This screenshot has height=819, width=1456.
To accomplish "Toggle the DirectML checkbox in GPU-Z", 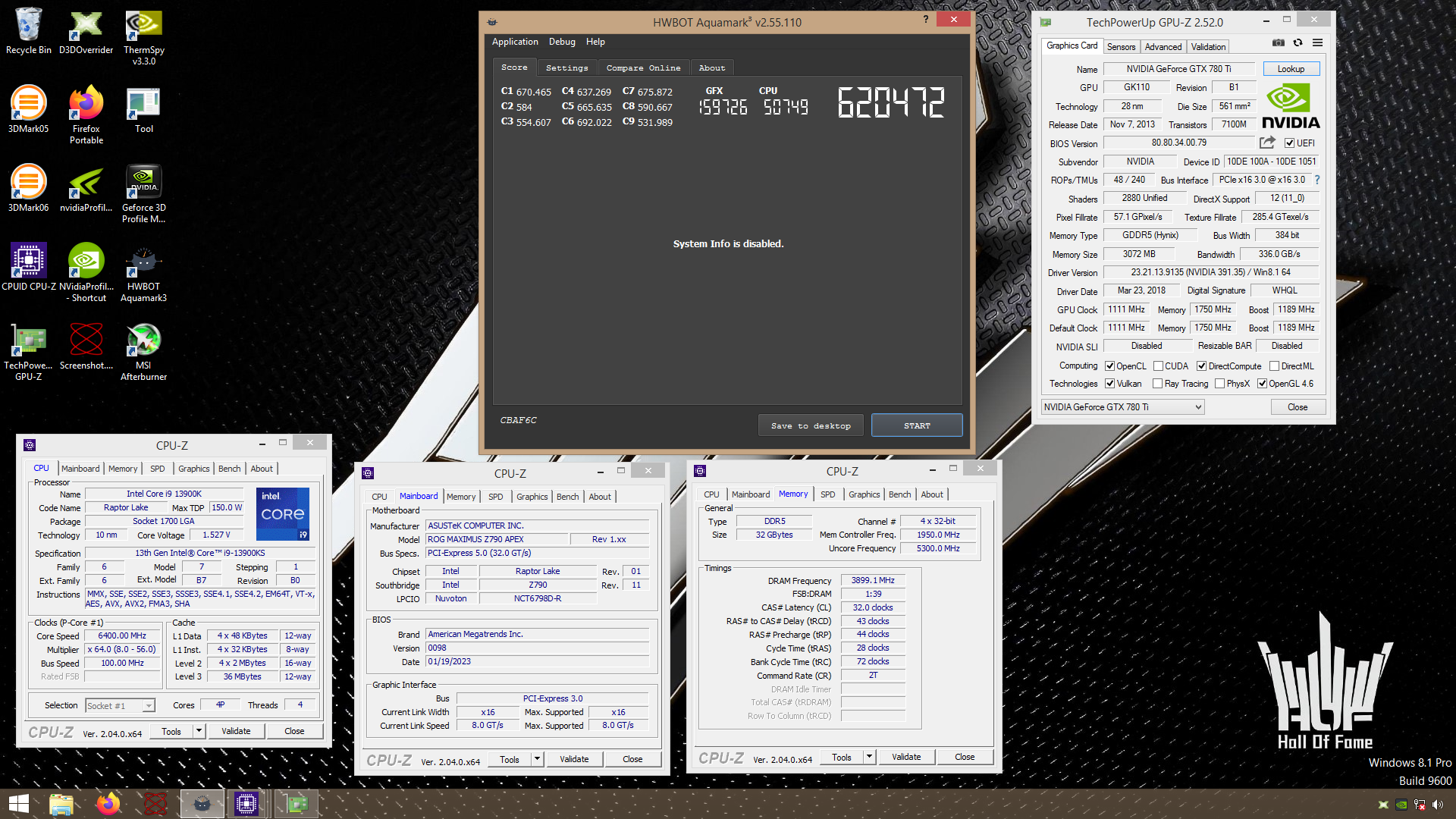I will coord(1275,366).
